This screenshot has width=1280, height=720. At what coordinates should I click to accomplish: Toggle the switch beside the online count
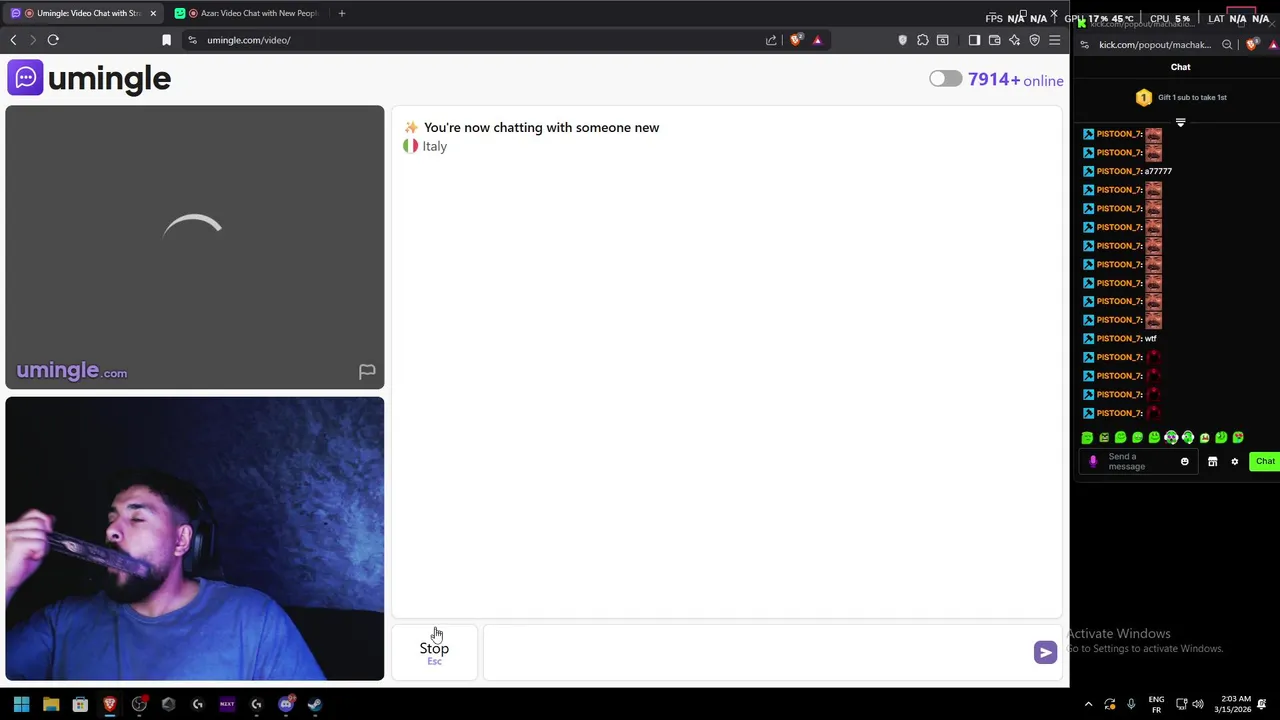point(945,79)
